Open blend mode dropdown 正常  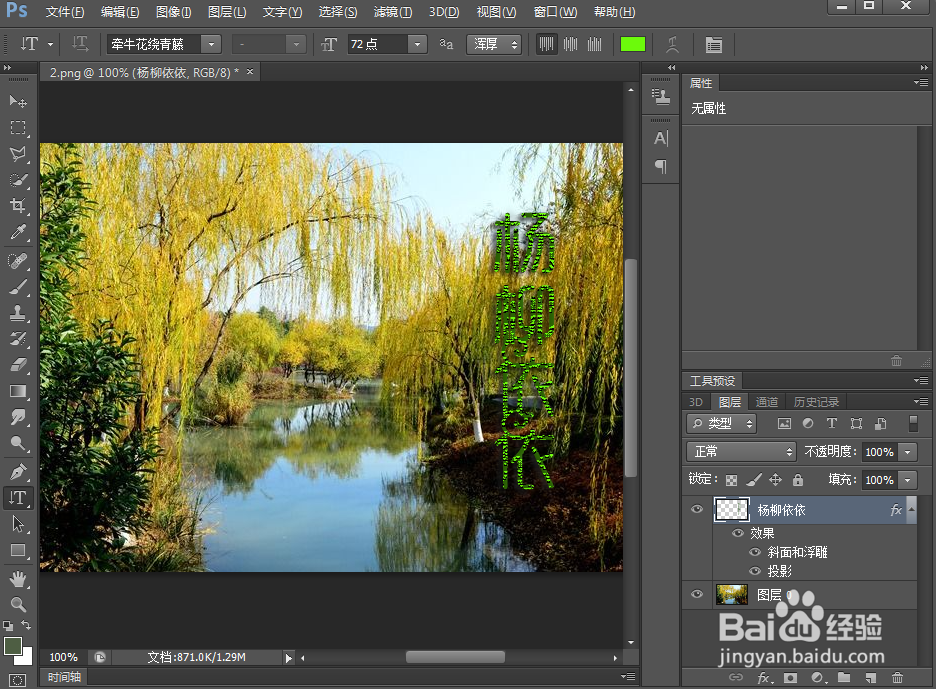coord(741,451)
